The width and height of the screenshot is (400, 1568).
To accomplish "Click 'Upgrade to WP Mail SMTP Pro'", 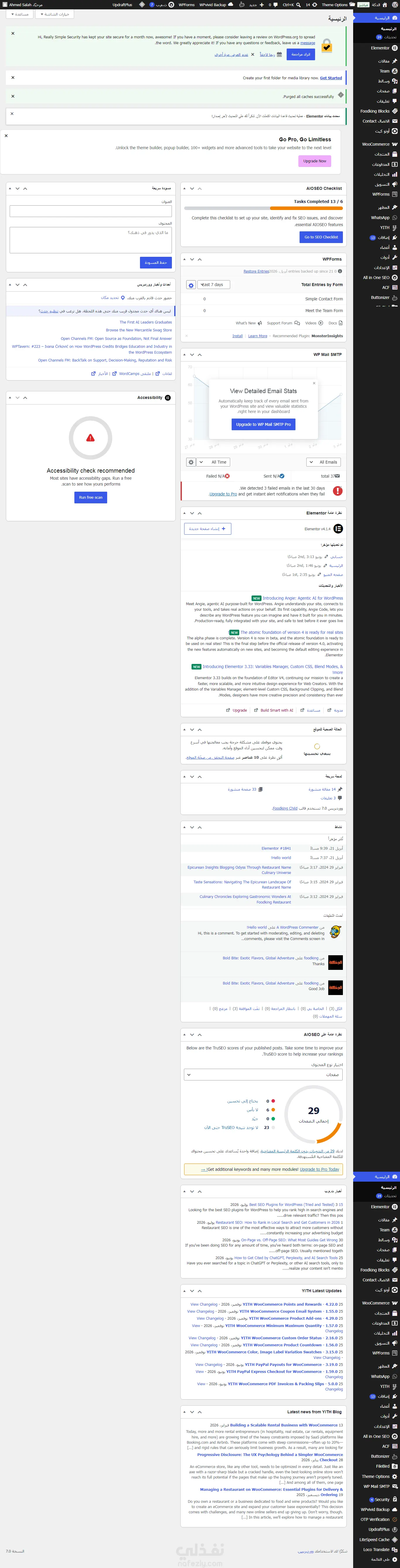I will (x=264, y=424).
